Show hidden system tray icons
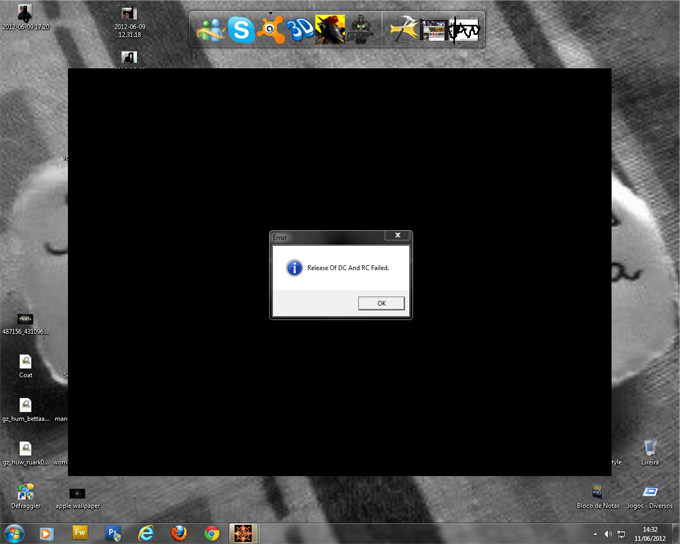 (x=593, y=533)
